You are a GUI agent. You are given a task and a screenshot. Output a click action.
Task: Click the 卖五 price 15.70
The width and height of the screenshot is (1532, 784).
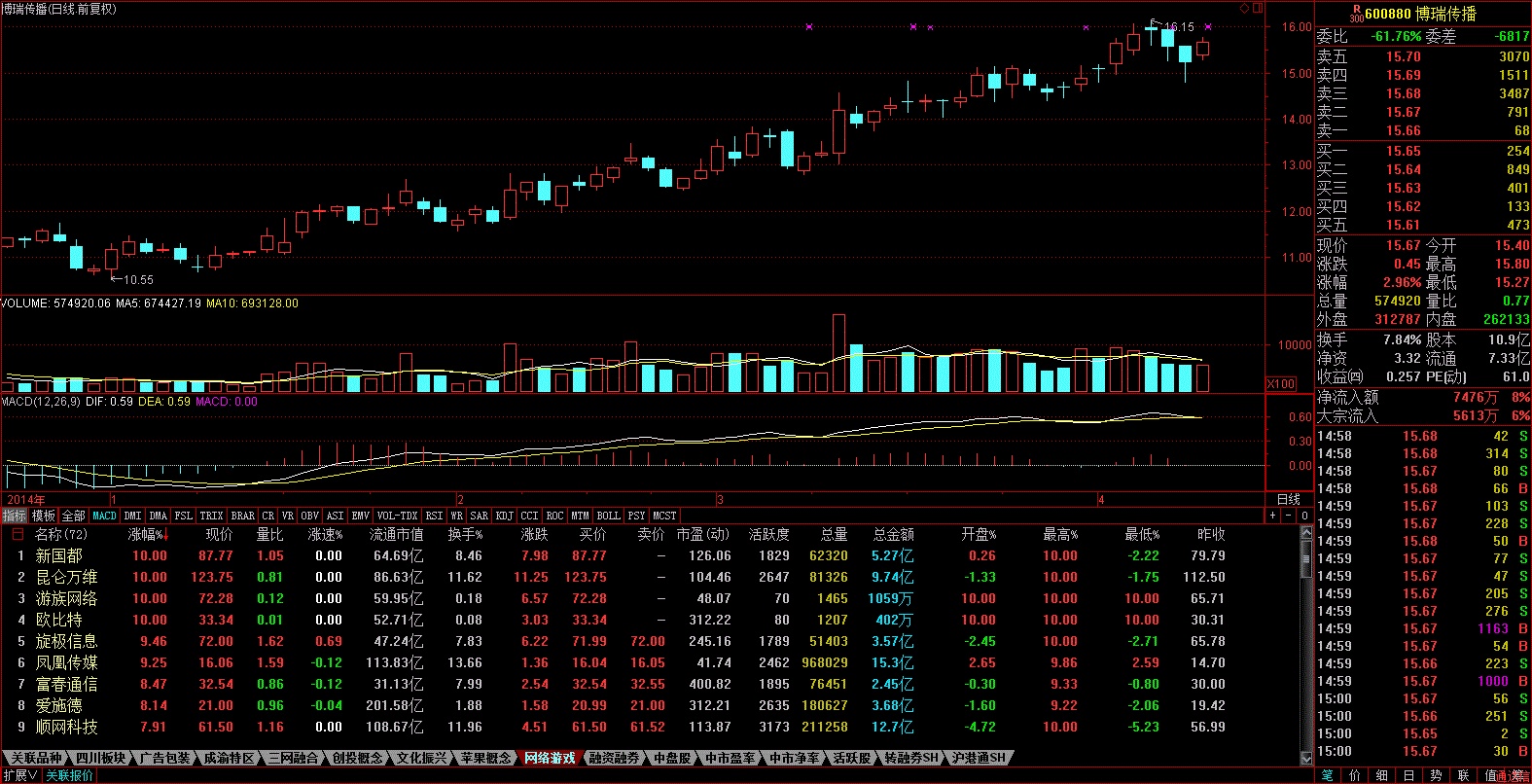[1404, 56]
